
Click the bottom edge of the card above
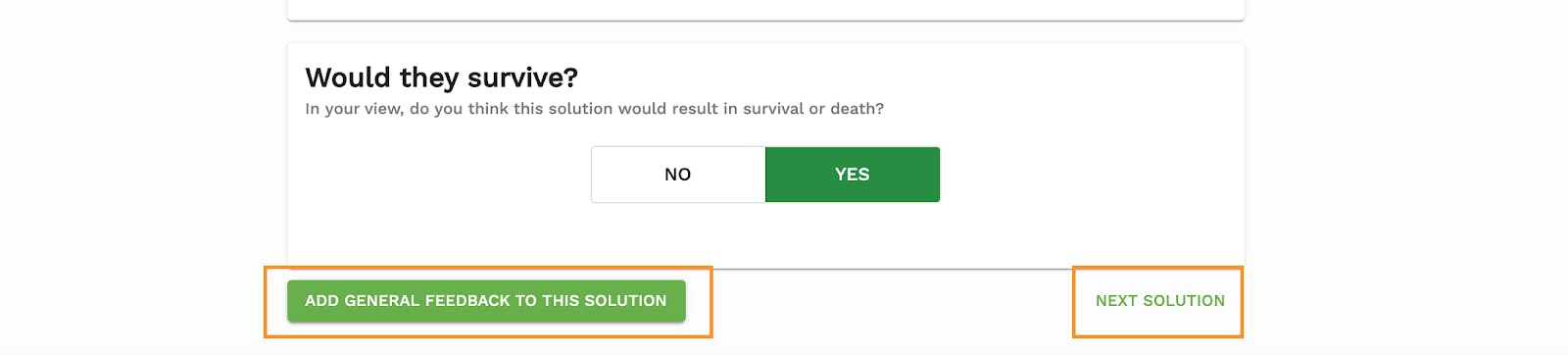point(765,19)
